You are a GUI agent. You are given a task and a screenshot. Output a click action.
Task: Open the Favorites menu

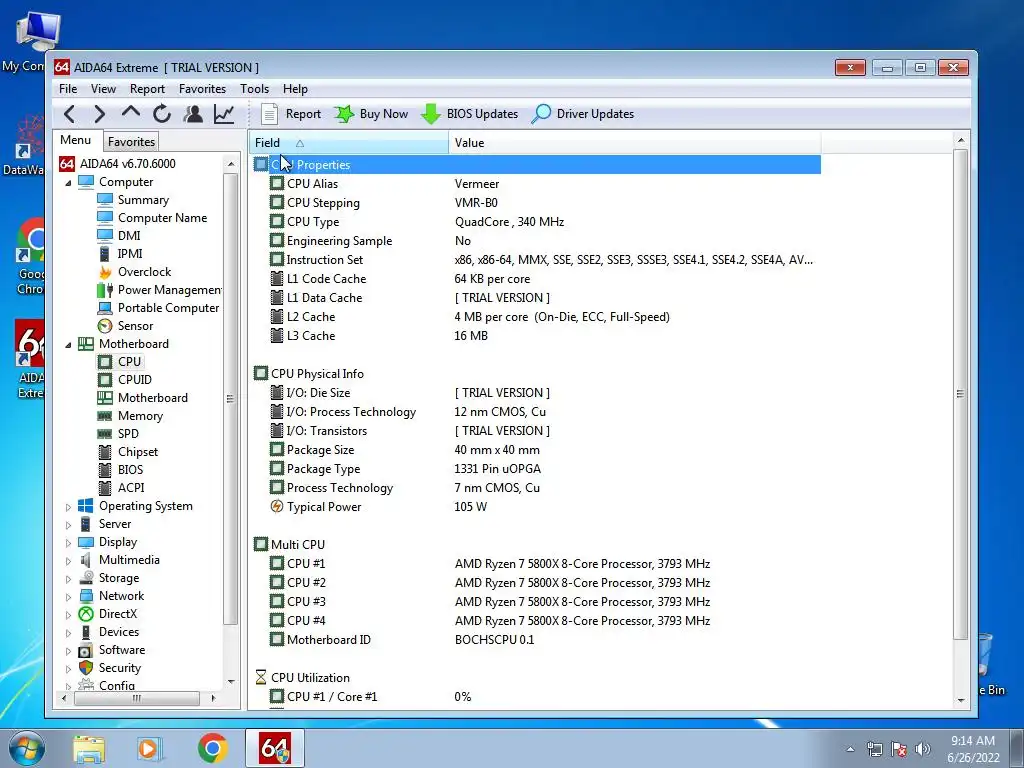(202, 89)
